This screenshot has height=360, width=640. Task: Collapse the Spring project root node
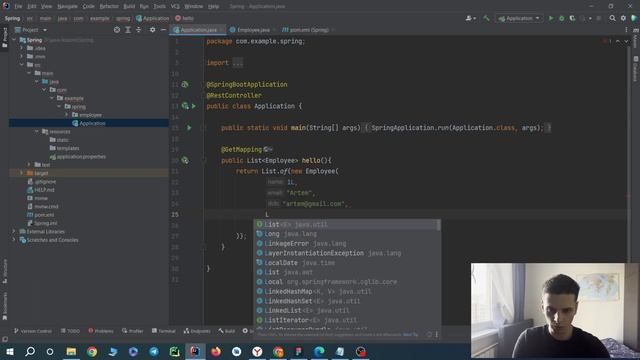click(14, 40)
